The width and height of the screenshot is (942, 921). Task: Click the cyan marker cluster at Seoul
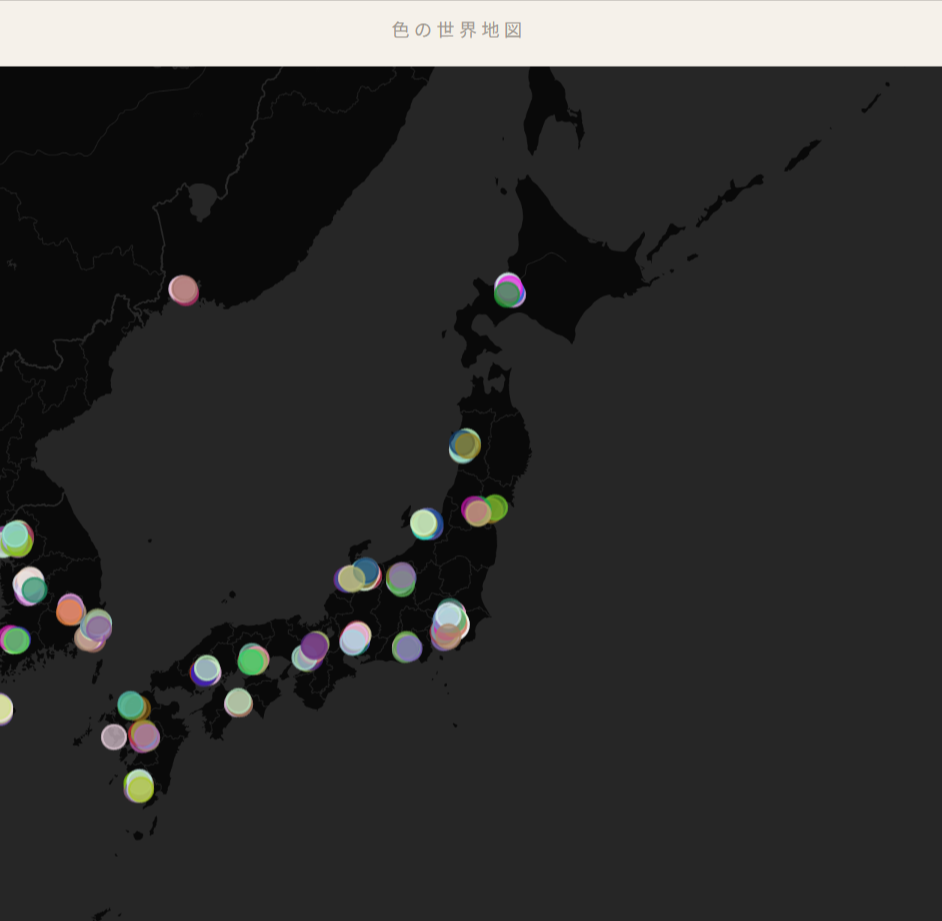click(x=15, y=535)
